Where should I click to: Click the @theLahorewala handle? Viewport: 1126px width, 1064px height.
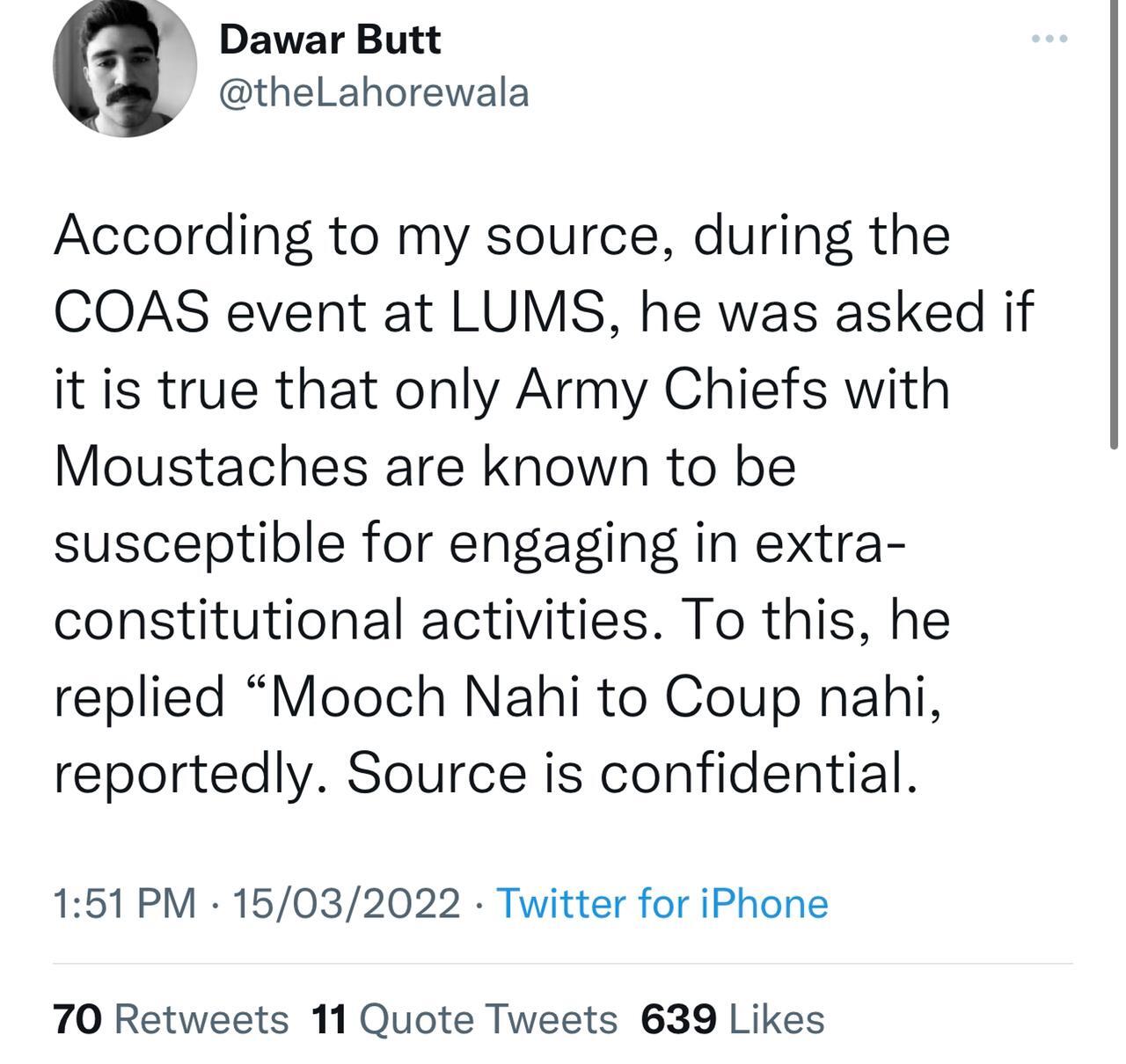[x=374, y=93]
